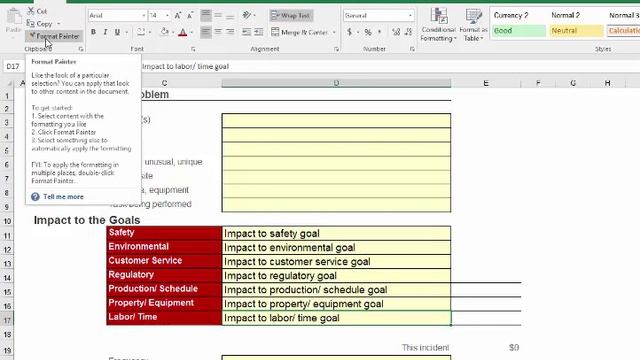Select red 'Property/ Equipment' label cell

click(164, 303)
